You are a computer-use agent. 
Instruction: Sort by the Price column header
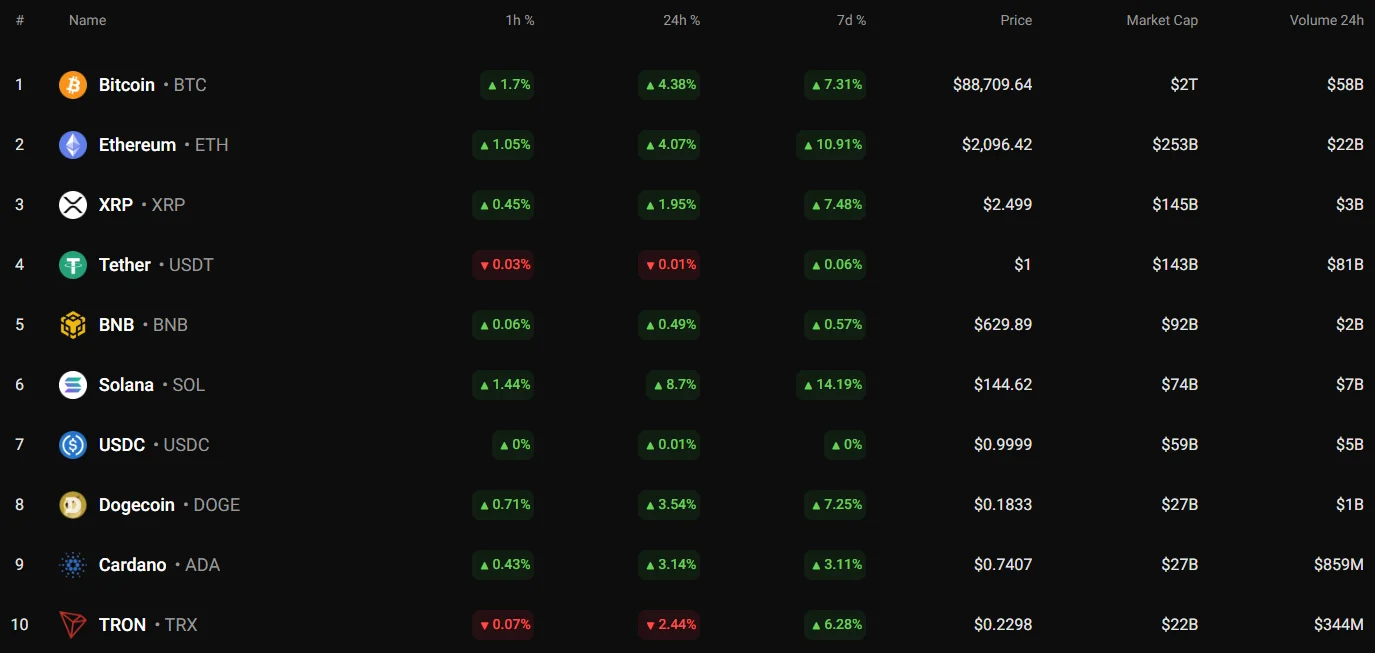click(1016, 20)
